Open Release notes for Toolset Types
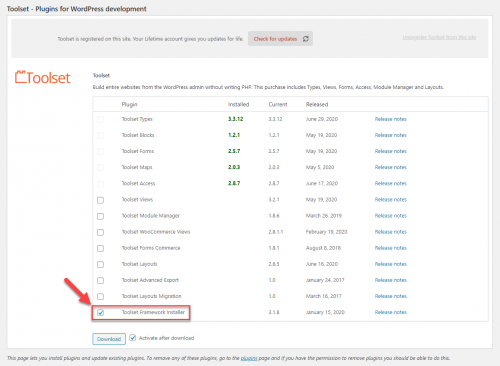The height and width of the screenshot is (366, 500). pyautogui.click(x=391, y=119)
